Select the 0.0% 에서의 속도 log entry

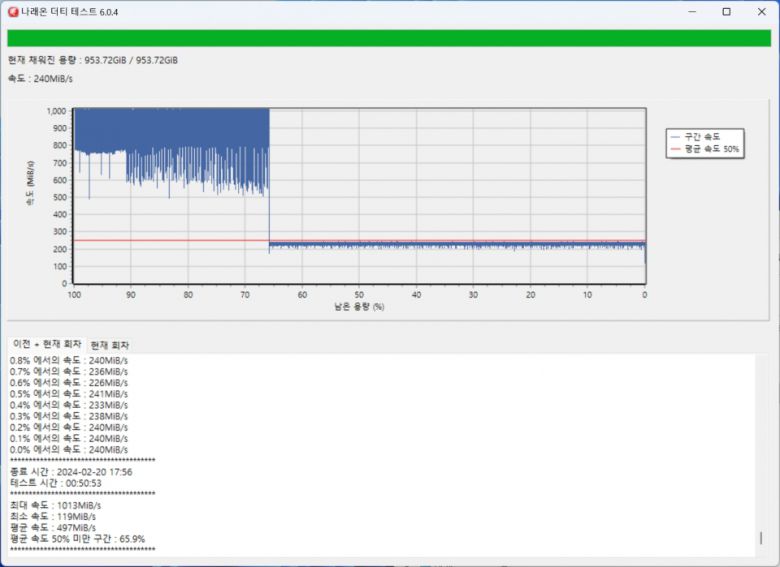(x=69, y=449)
